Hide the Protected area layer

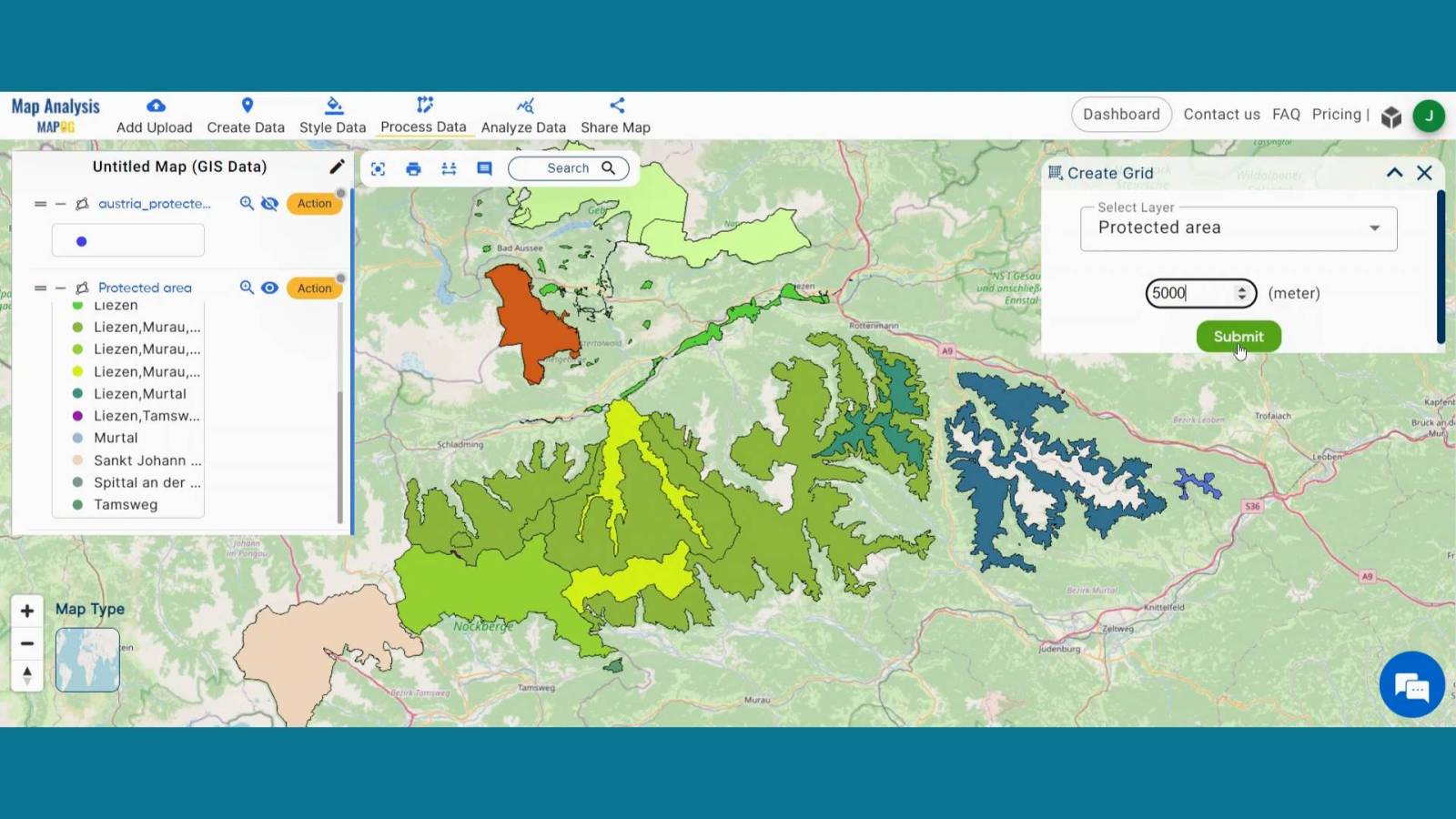click(x=269, y=288)
